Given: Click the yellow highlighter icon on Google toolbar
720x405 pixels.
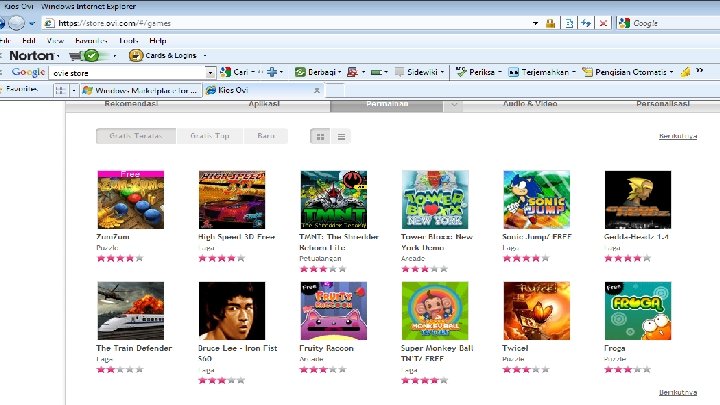Looking at the screenshot, I should pyautogui.click(x=685, y=72).
